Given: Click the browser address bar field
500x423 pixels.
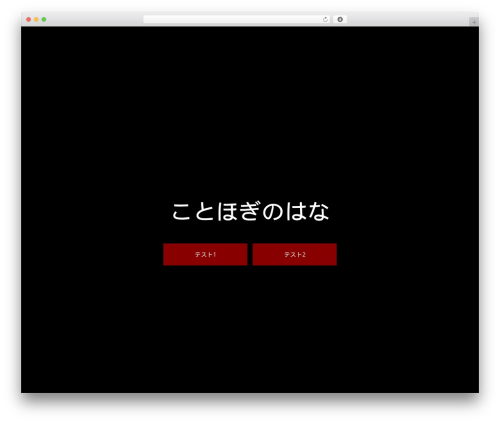Looking at the screenshot, I should pos(237,19).
